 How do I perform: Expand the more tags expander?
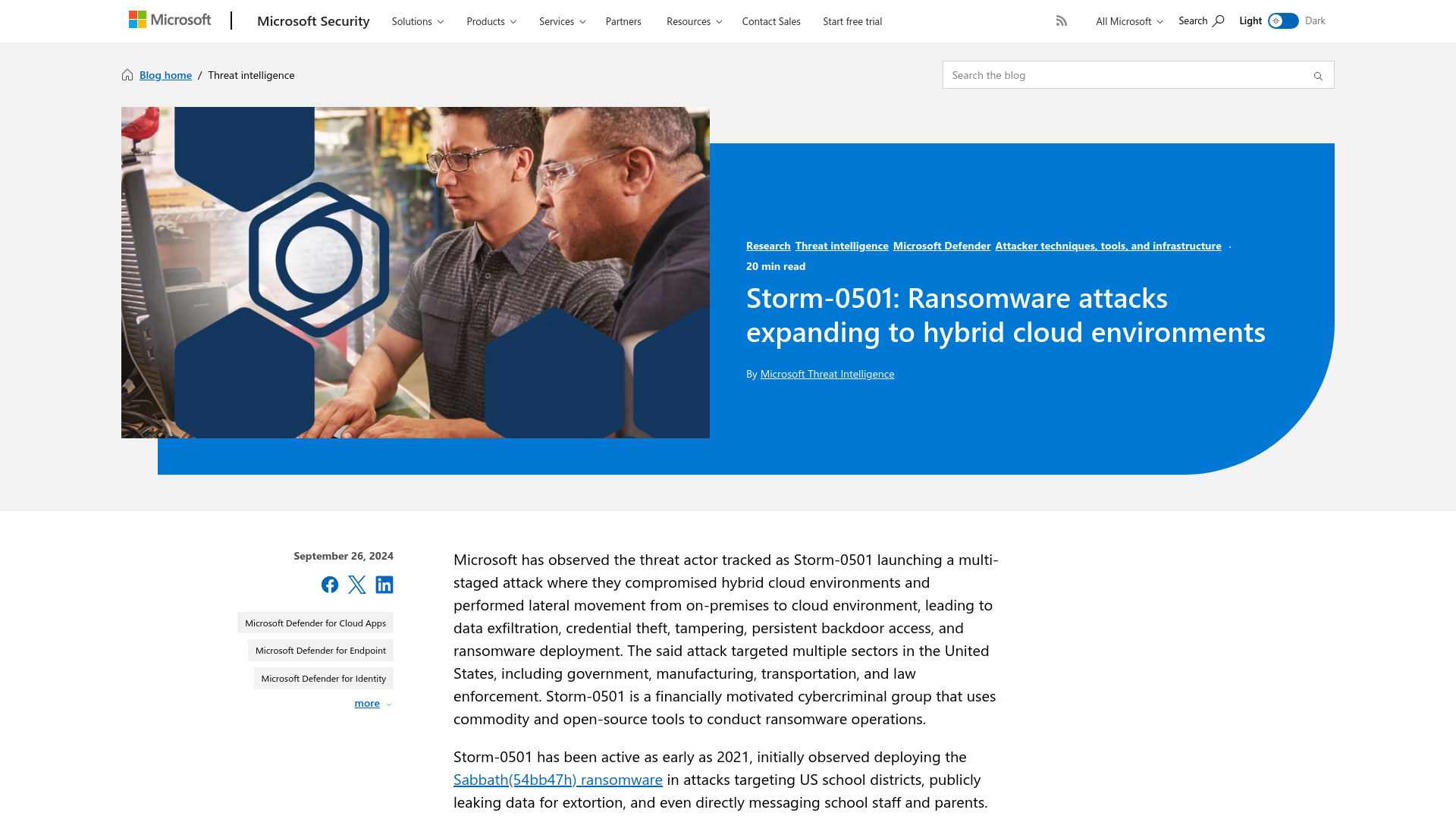(x=374, y=703)
